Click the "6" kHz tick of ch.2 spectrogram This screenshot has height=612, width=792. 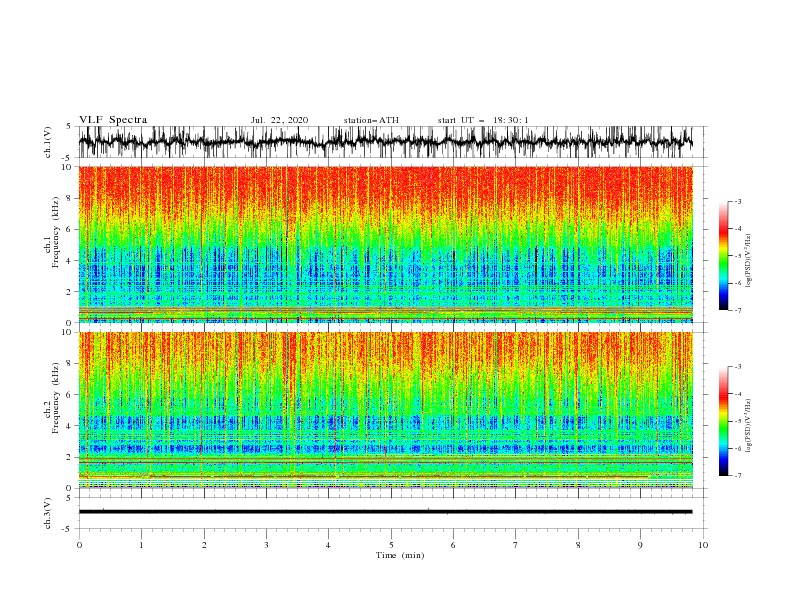click(x=69, y=395)
